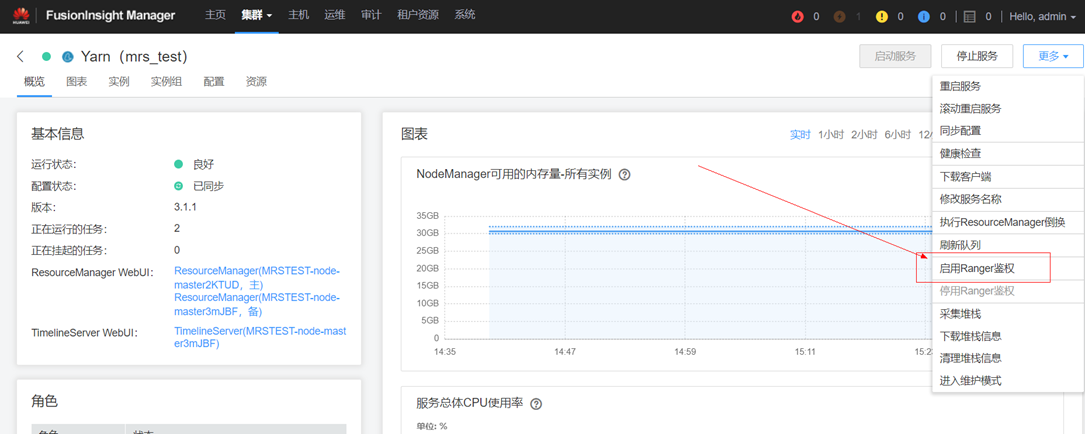Click the green running-status indicator
This screenshot has height=434, width=1085.
coord(179,165)
